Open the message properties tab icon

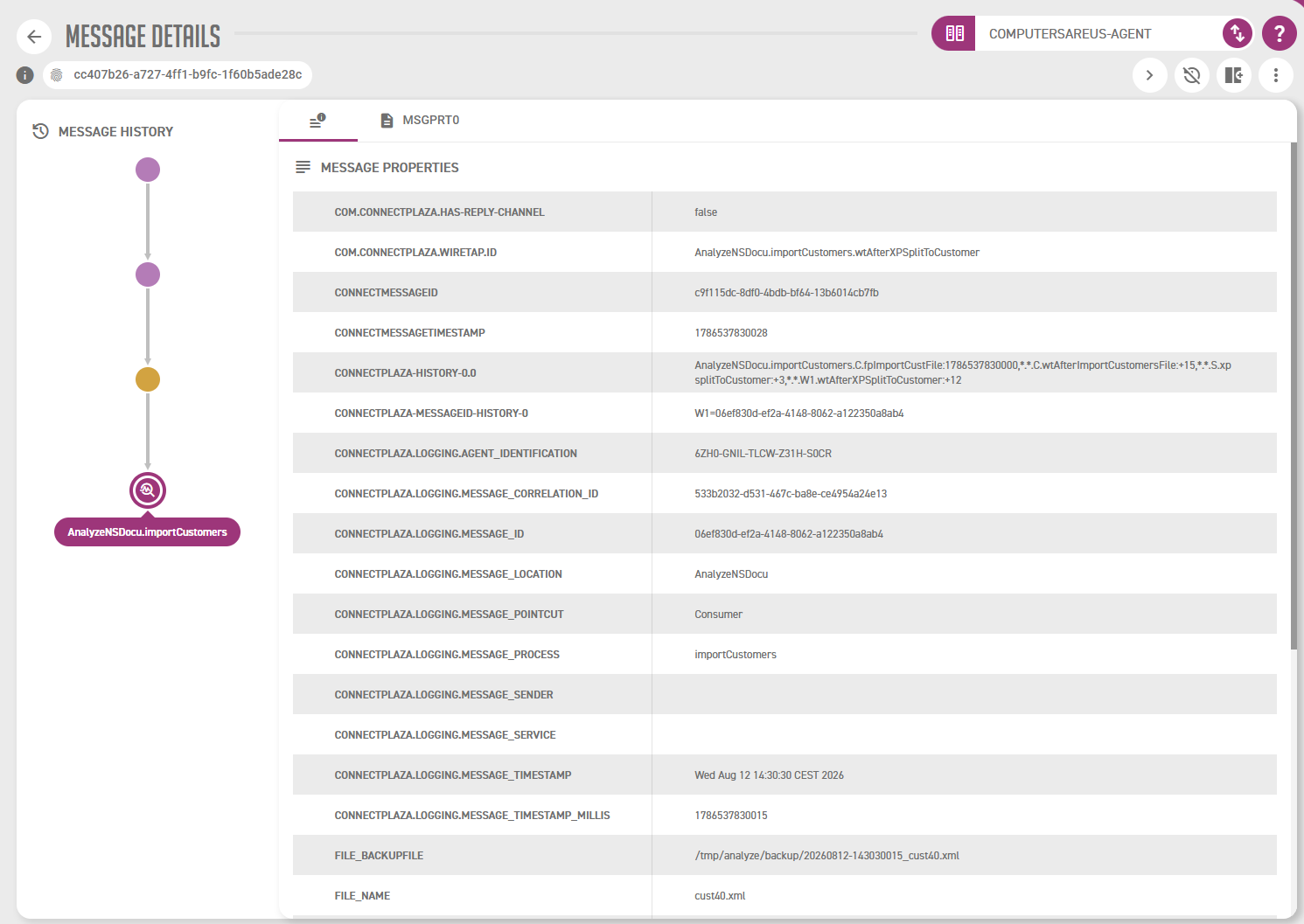[x=317, y=121]
